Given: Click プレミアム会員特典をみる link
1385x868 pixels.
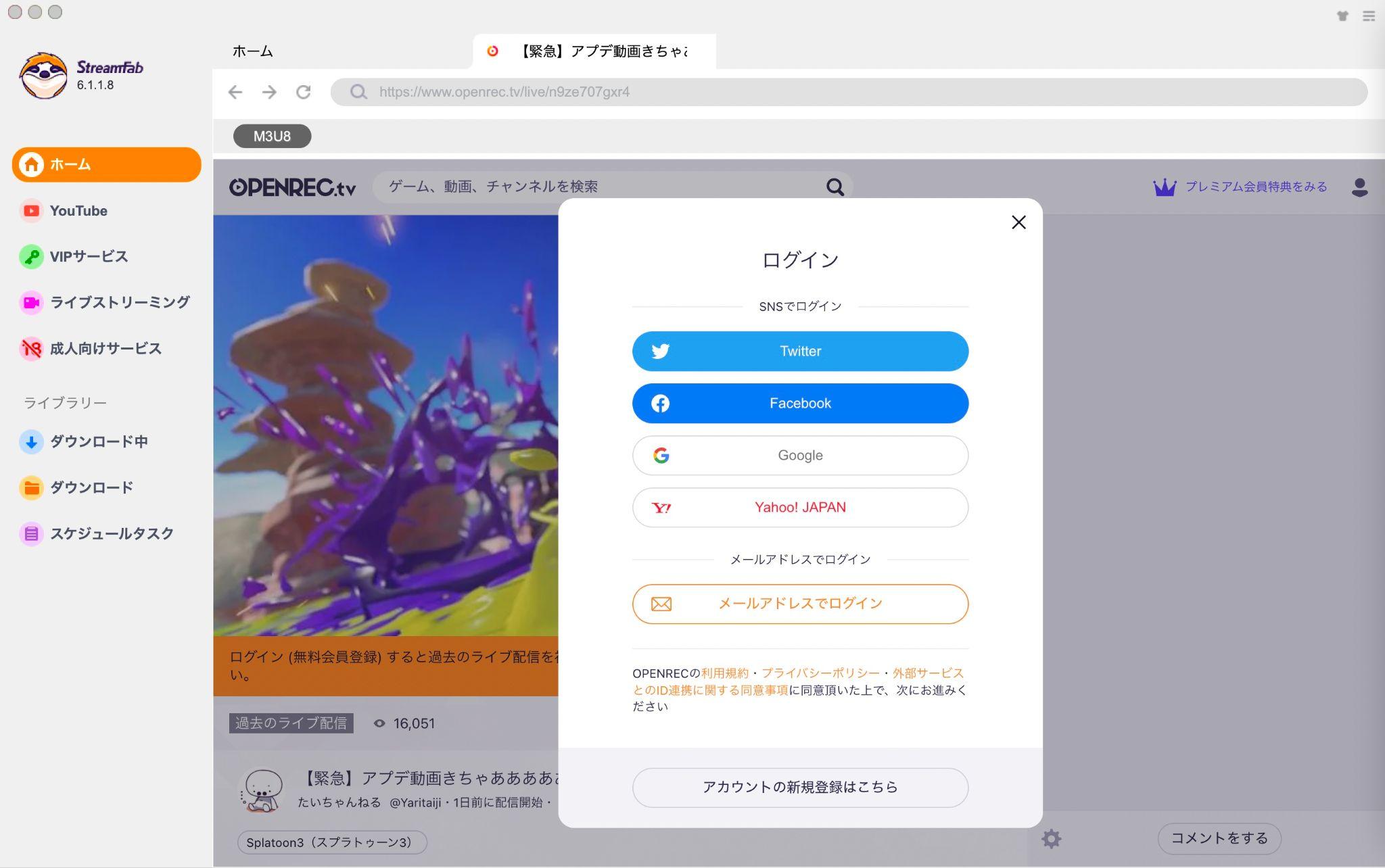Looking at the screenshot, I should (1256, 187).
